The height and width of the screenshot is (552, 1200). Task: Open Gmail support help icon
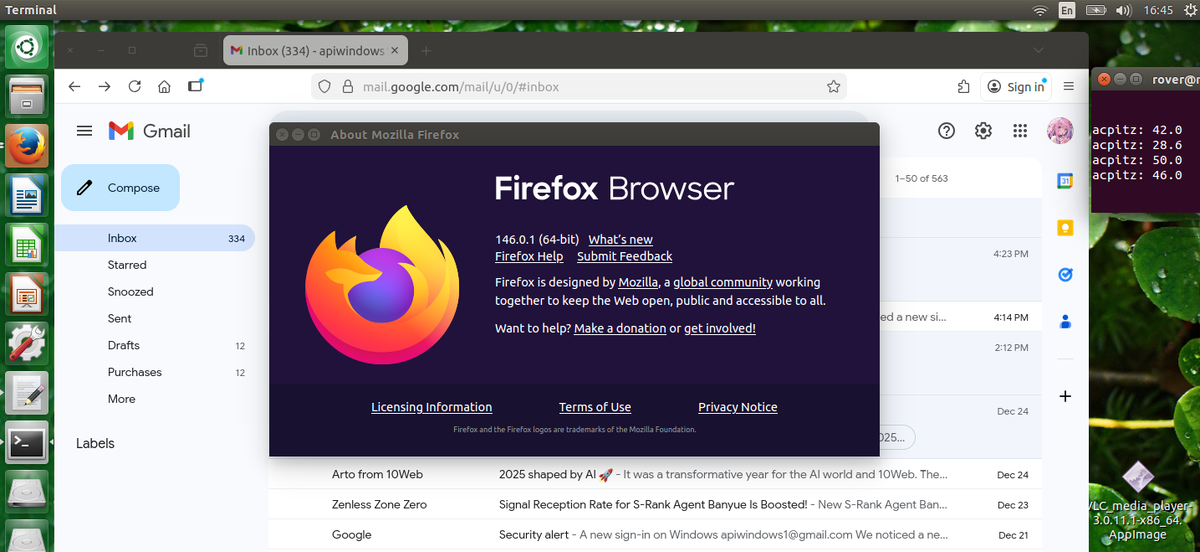pyautogui.click(x=946, y=131)
